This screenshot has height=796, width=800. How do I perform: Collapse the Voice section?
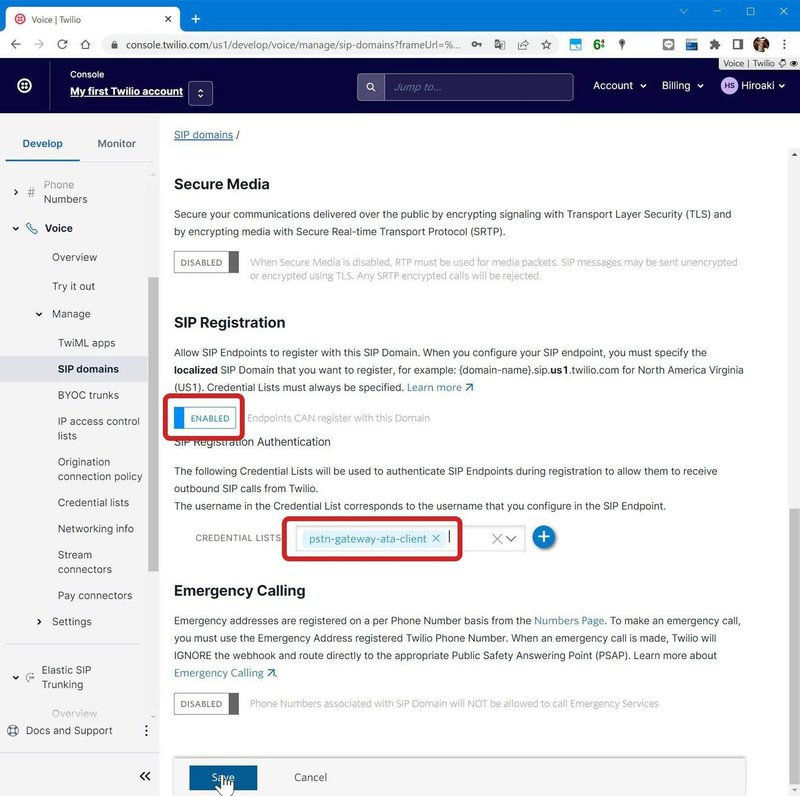tap(16, 229)
